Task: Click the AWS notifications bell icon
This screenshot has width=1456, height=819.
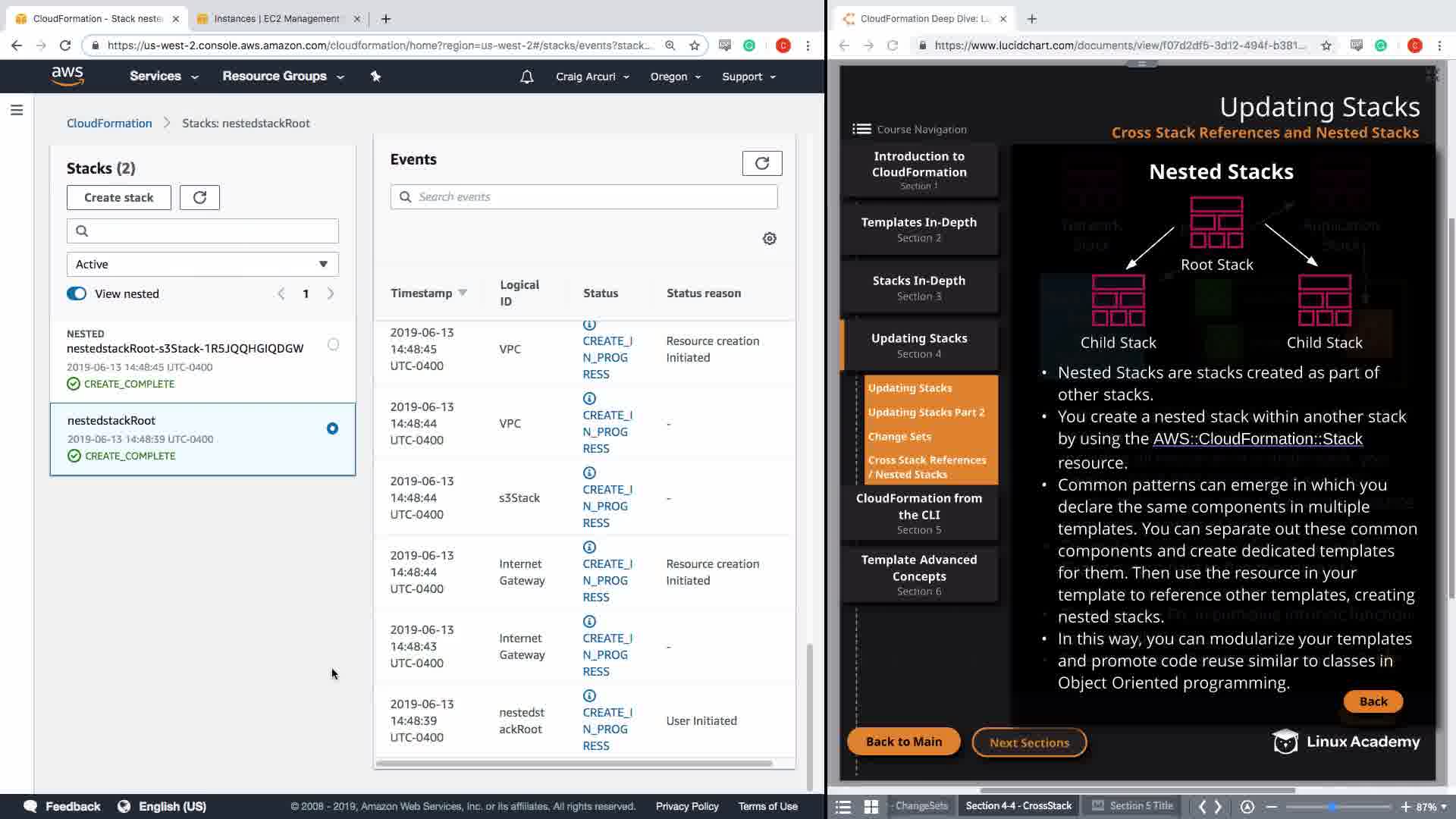Action: click(526, 77)
